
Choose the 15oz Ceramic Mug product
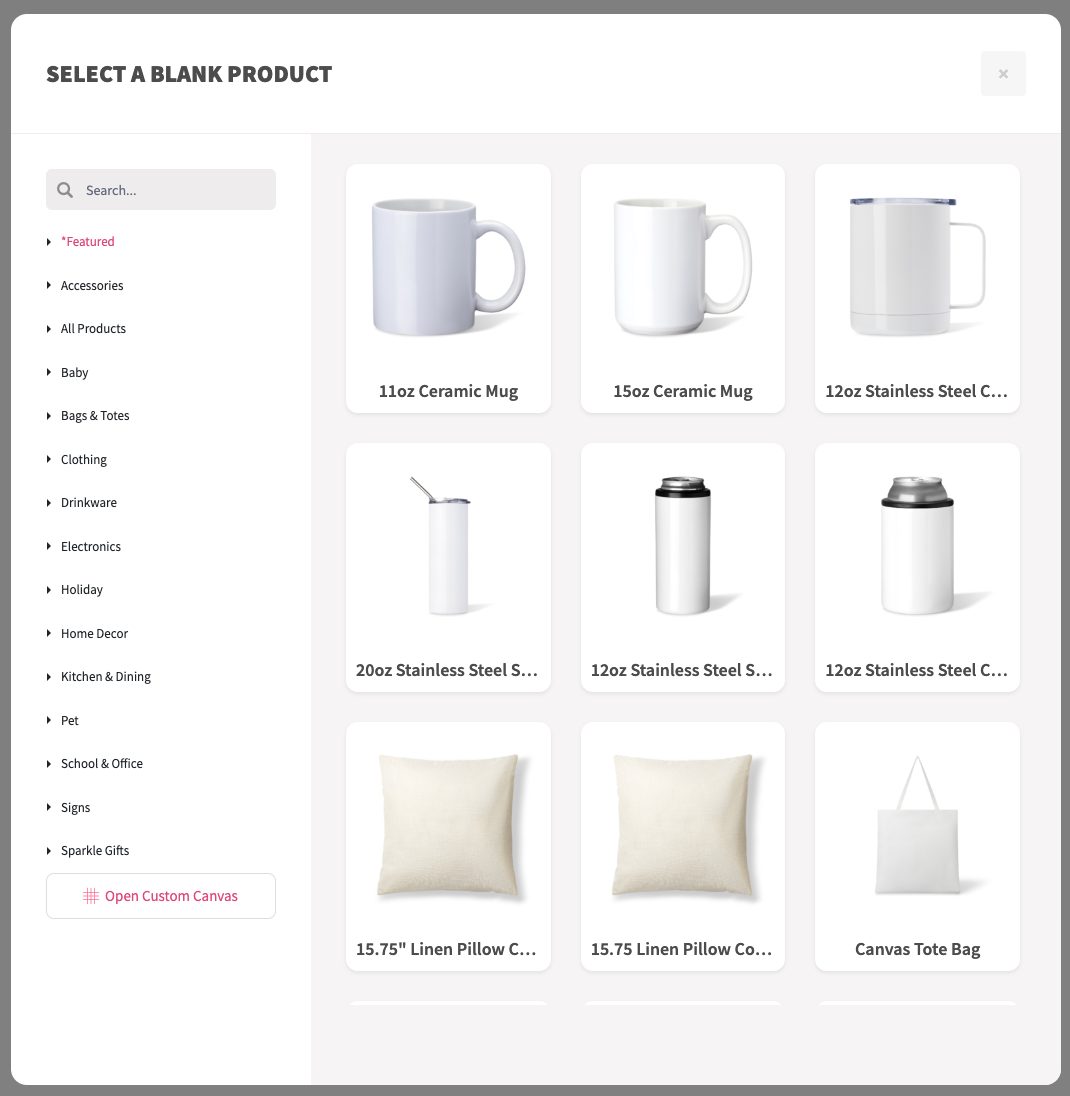[x=682, y=288]
